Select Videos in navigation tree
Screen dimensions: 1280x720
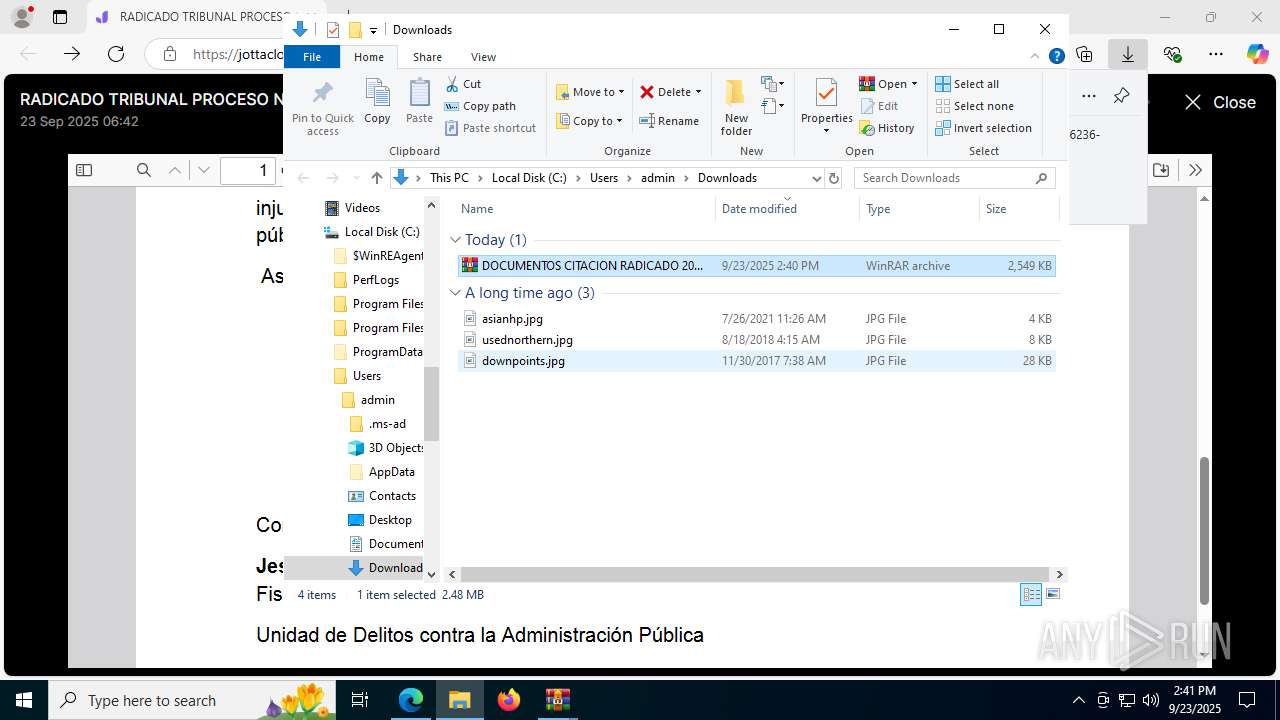pyautogui.click(x=362, y=208)
